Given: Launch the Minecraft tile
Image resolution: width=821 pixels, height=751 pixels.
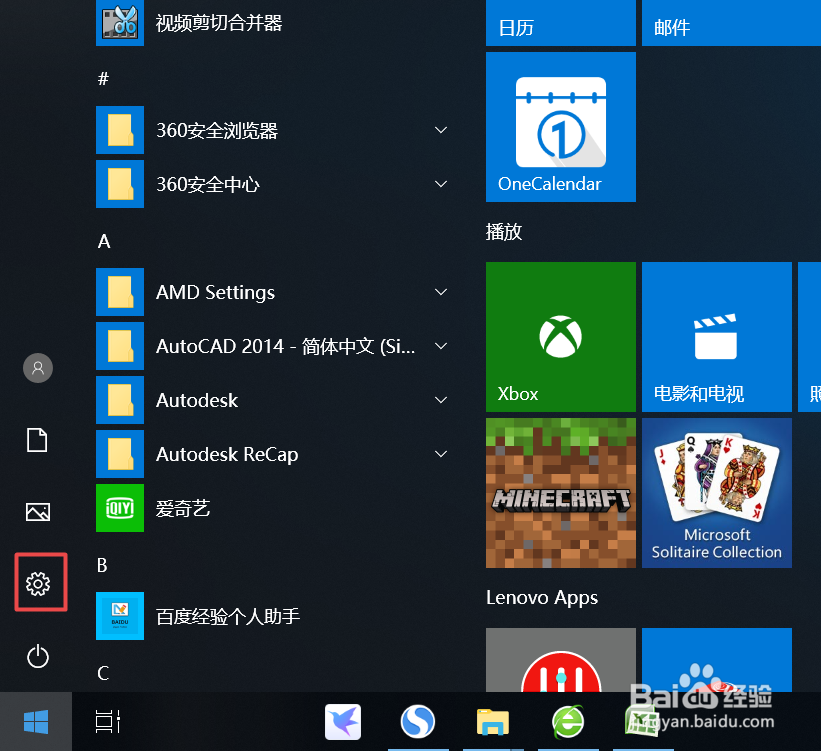Looking at the screenshot, I should pos(561,493).
